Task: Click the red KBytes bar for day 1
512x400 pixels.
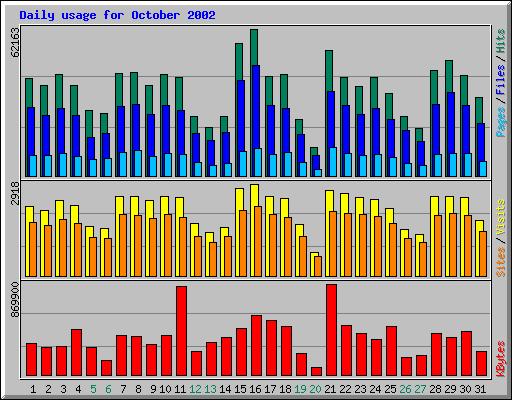Action: click(31, 359)
